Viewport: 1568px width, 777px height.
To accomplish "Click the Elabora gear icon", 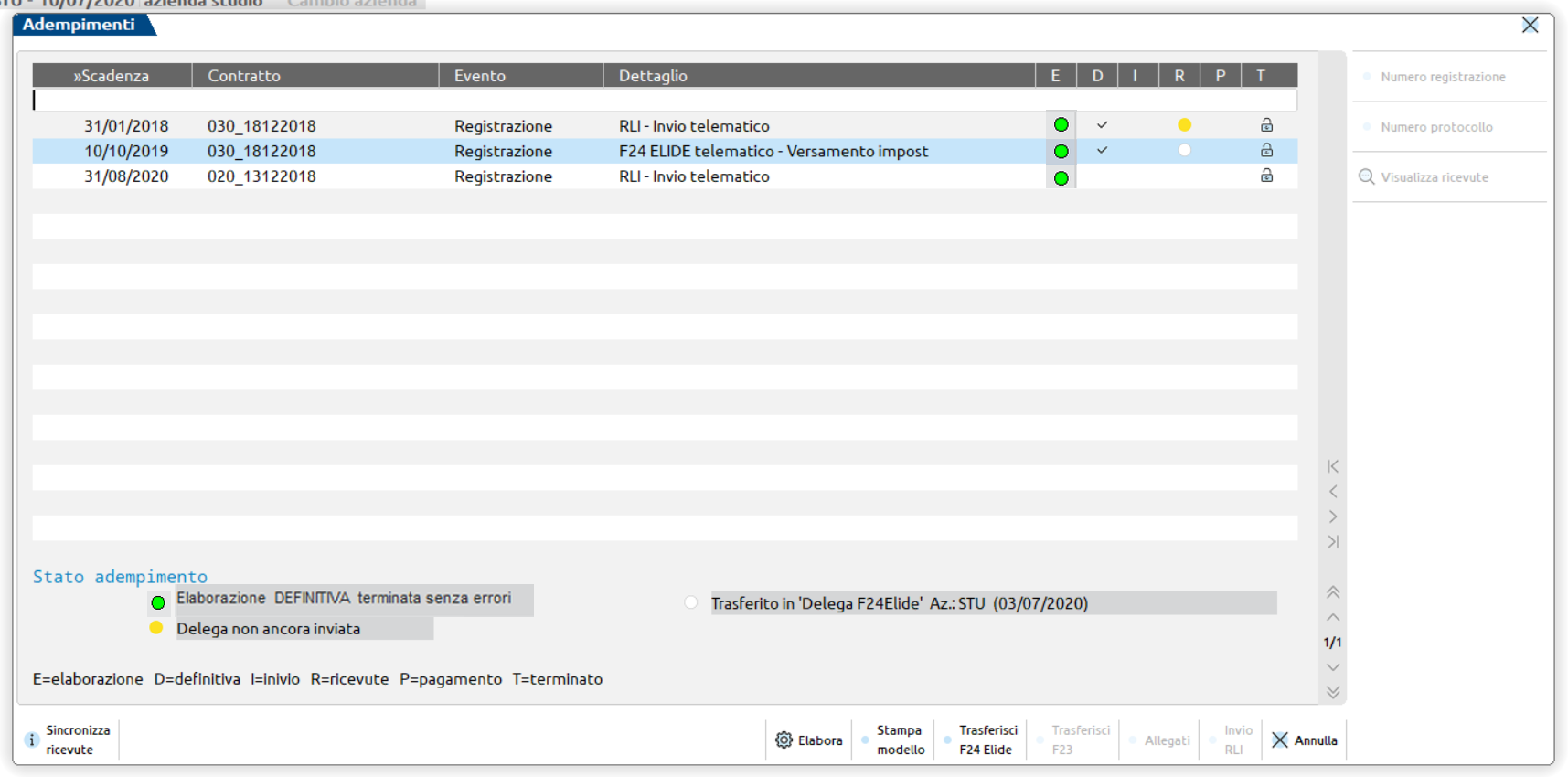I will coord(784,740).
